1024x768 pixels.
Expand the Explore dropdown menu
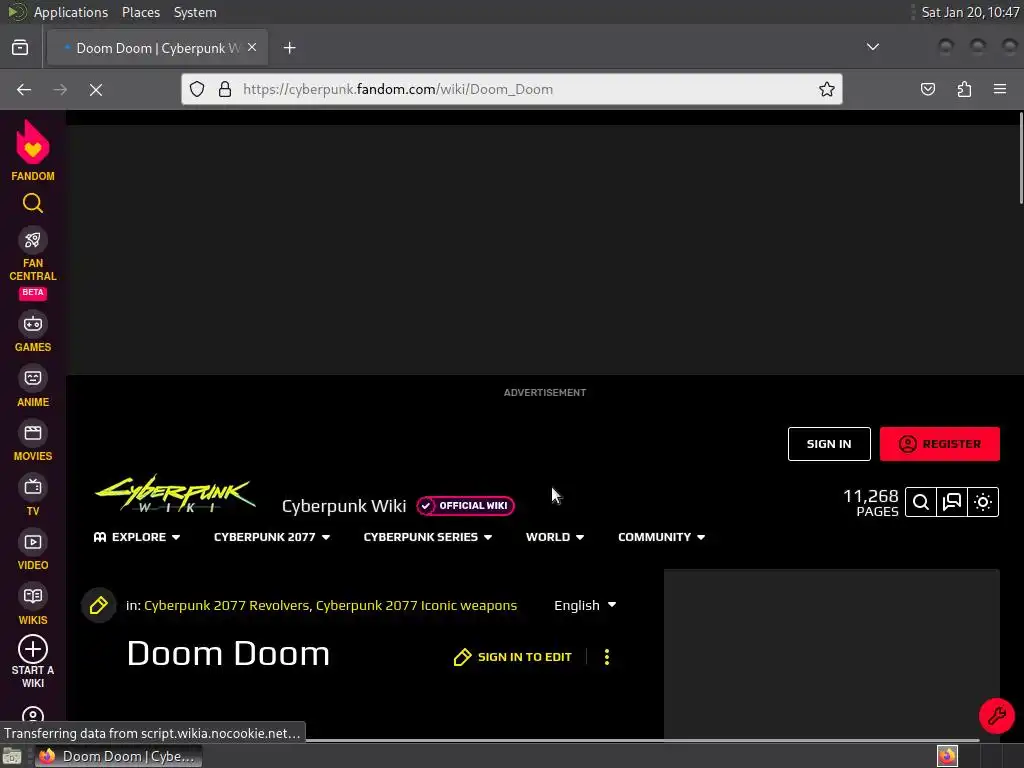(136, 537)
